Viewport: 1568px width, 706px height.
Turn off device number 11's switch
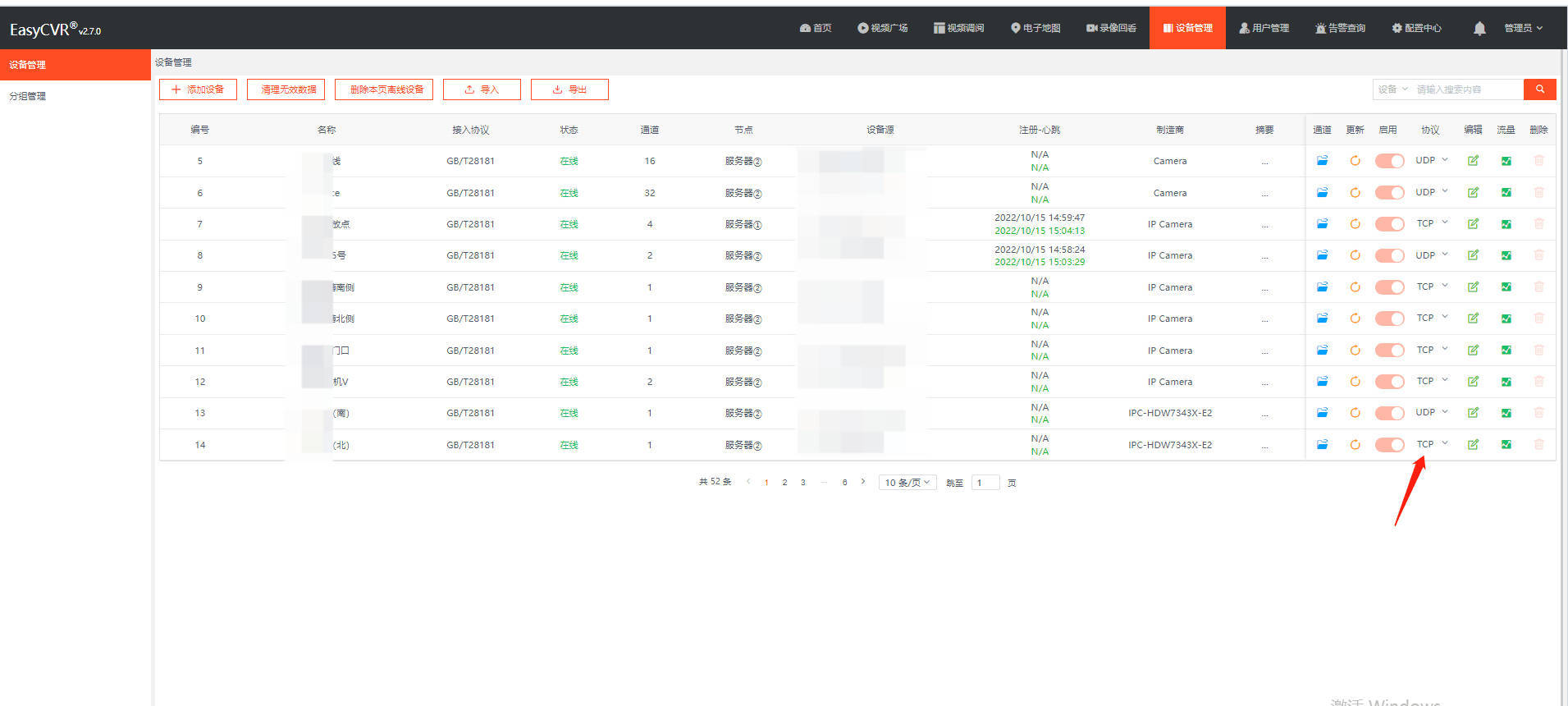pos(1389,351)
